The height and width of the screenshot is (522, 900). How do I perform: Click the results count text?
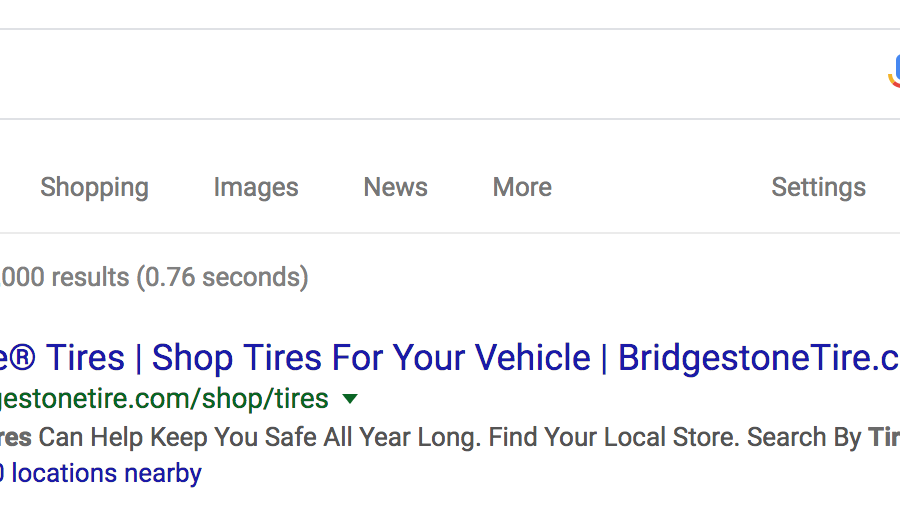click(x=65, y=277)
